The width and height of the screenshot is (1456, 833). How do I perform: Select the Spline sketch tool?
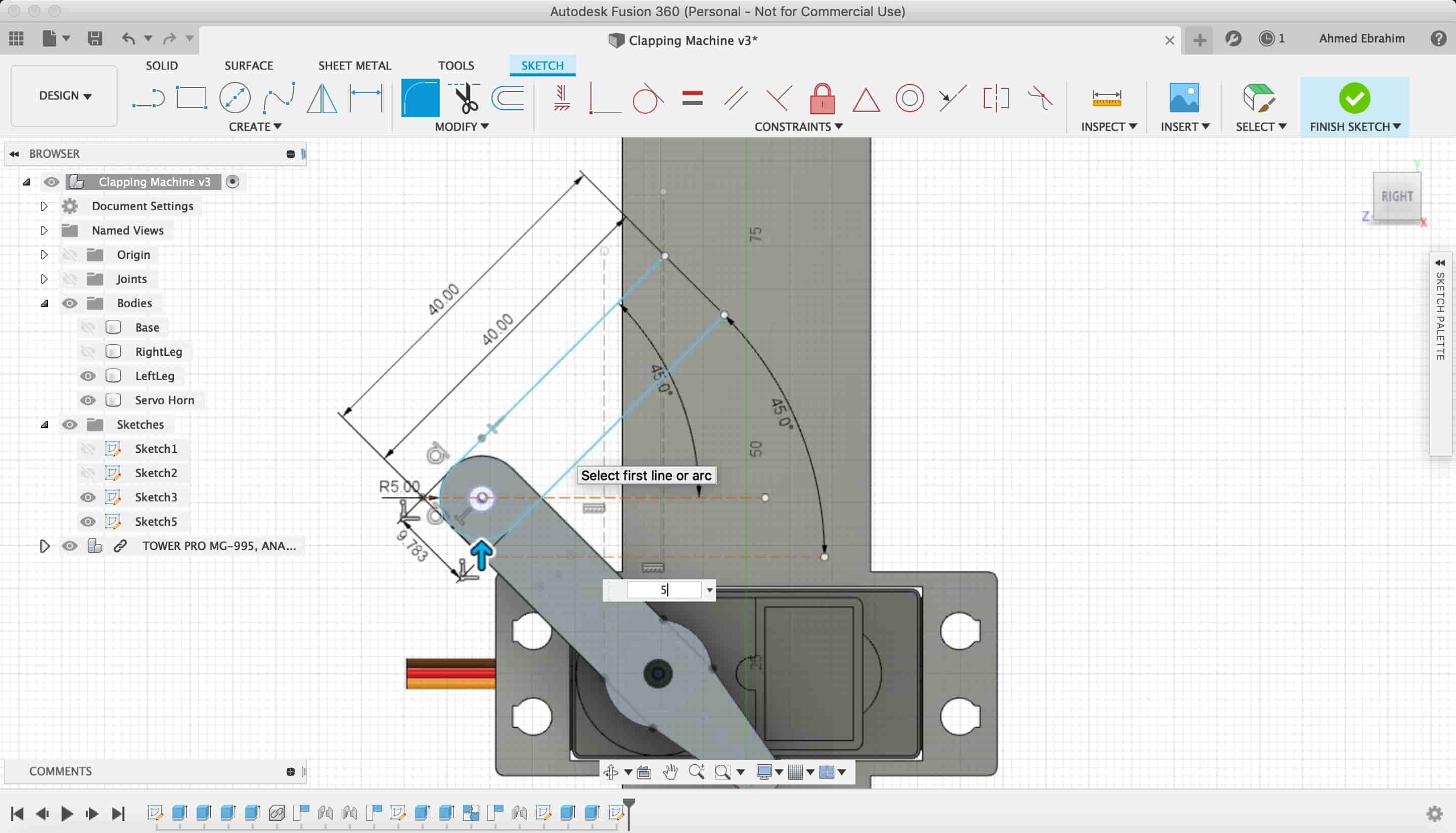(279, 98)
